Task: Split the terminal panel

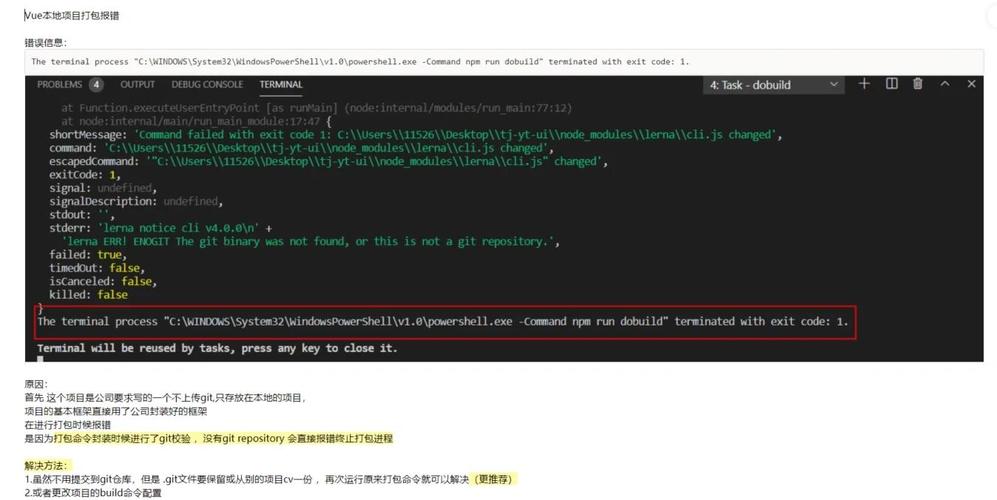Action: pos(891,84)
